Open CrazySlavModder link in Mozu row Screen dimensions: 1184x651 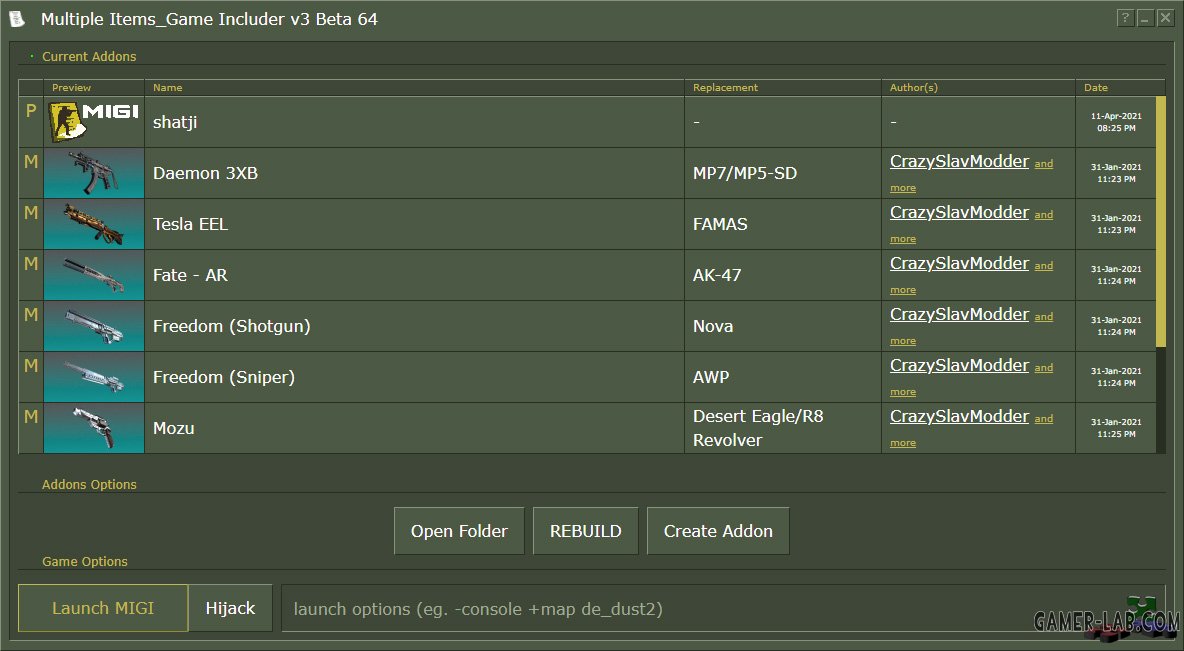click(x=959, y=417)
